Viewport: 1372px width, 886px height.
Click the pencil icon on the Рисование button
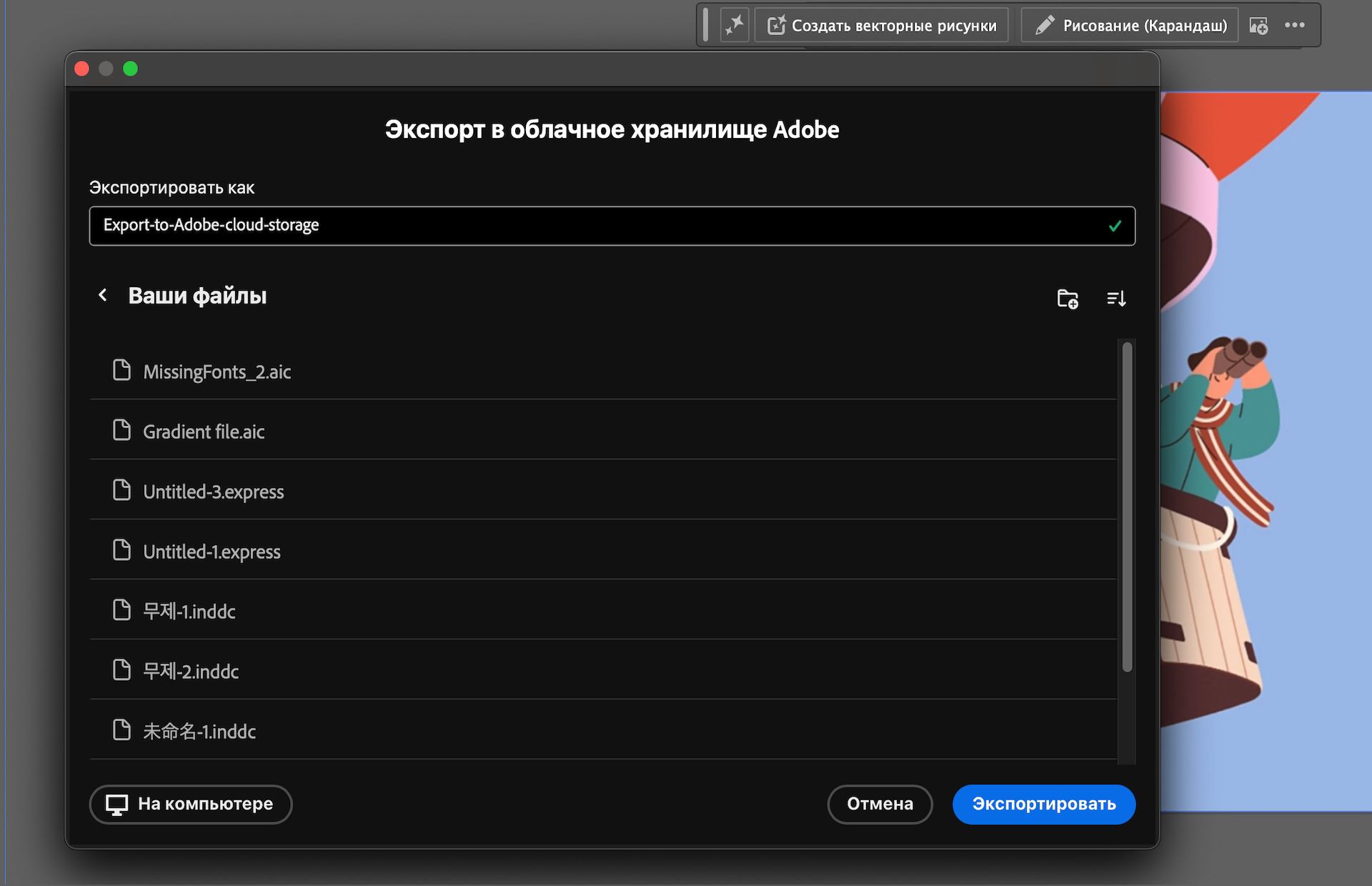pyautogui.click(x=1044, y=24)
